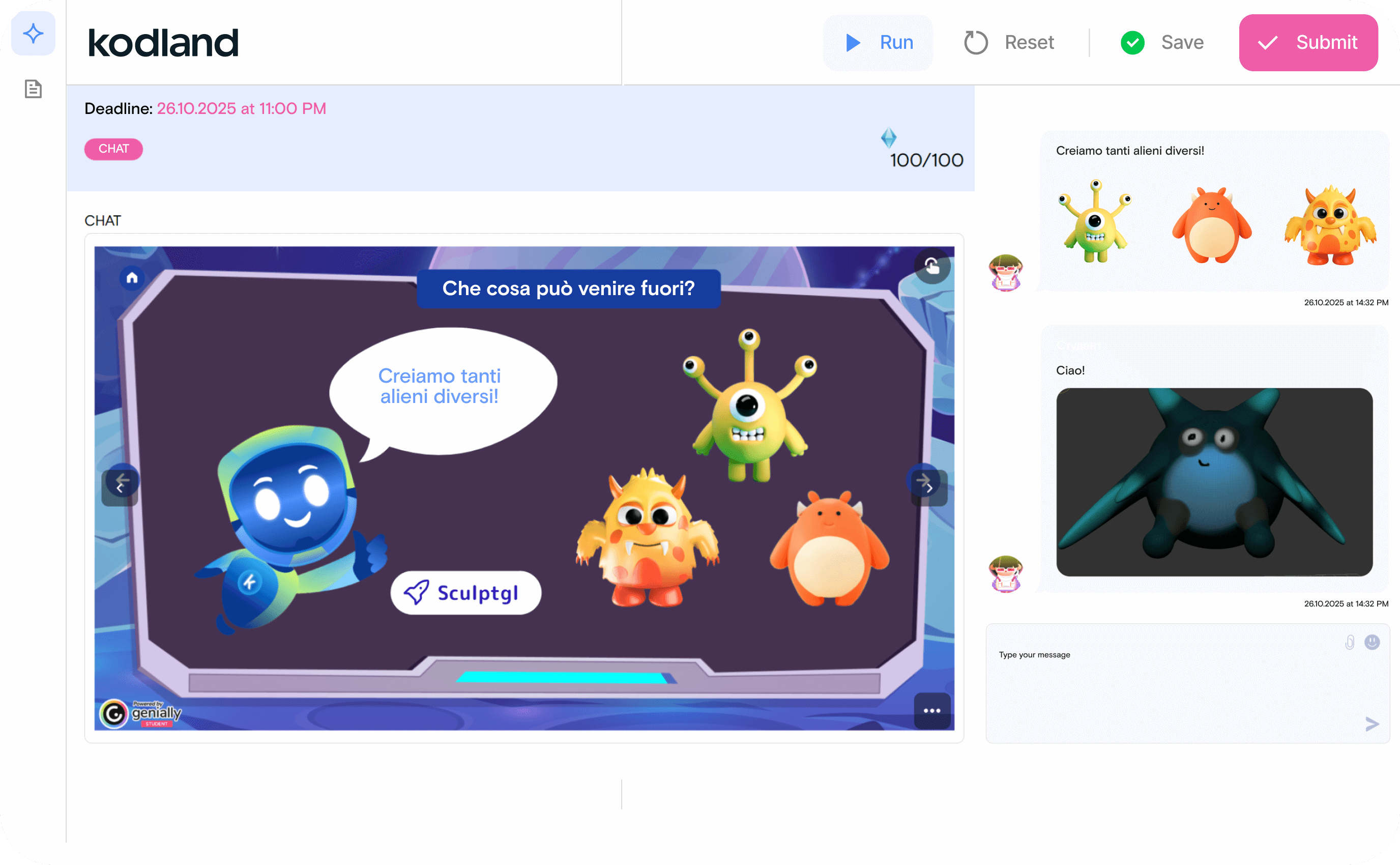Screen dimensions: 1400x865
Task: Click the Save button
Action: 1162,42
